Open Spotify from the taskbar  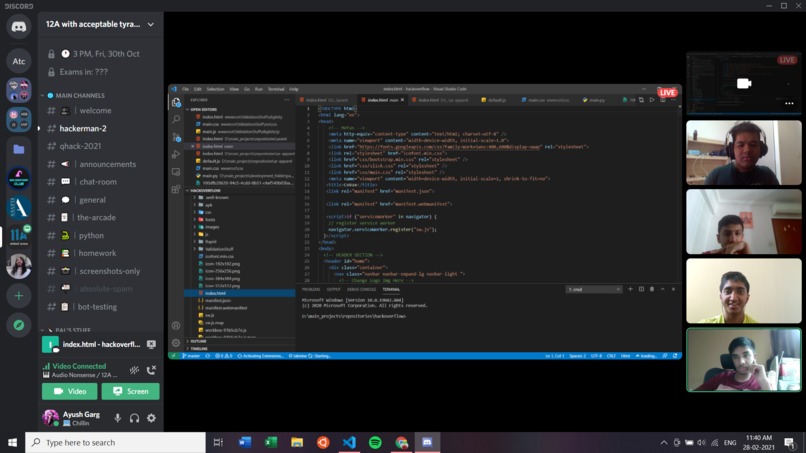(x=375, y=442)
